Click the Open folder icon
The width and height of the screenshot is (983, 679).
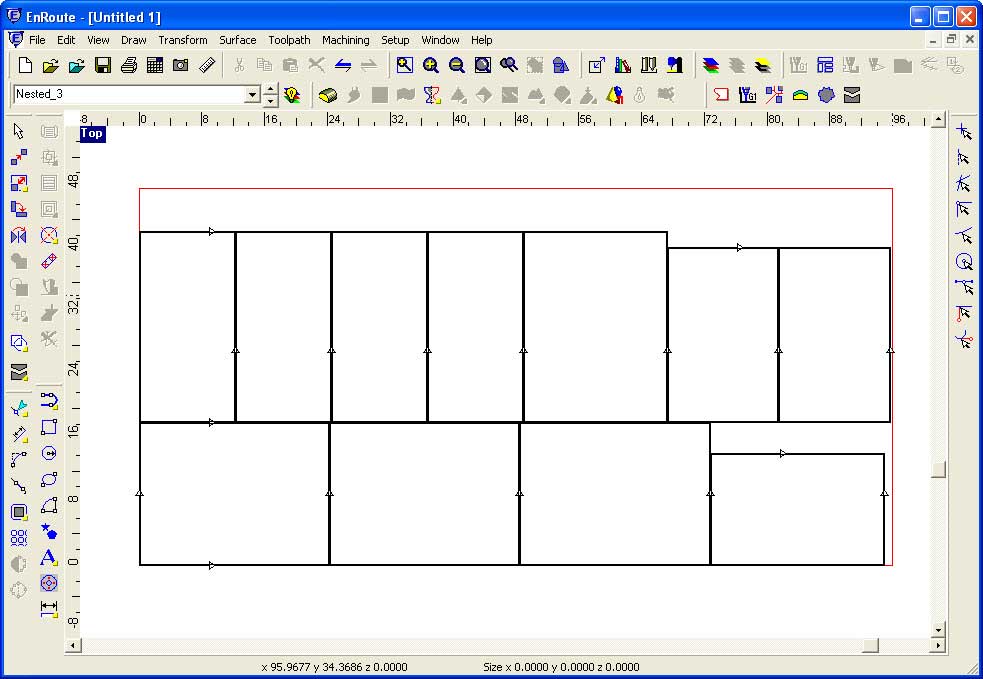pyautogui.click(x=51, y=65)
